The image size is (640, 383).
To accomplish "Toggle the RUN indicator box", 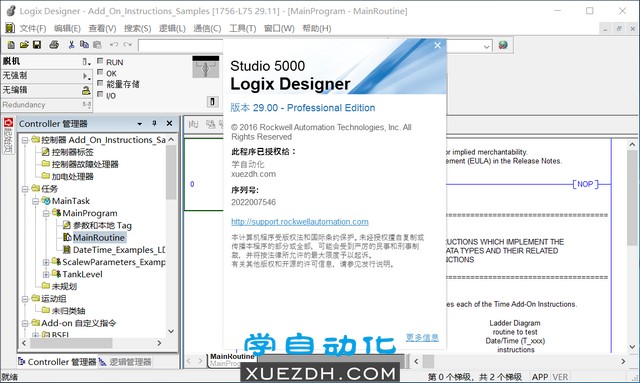I will (100, 61).
